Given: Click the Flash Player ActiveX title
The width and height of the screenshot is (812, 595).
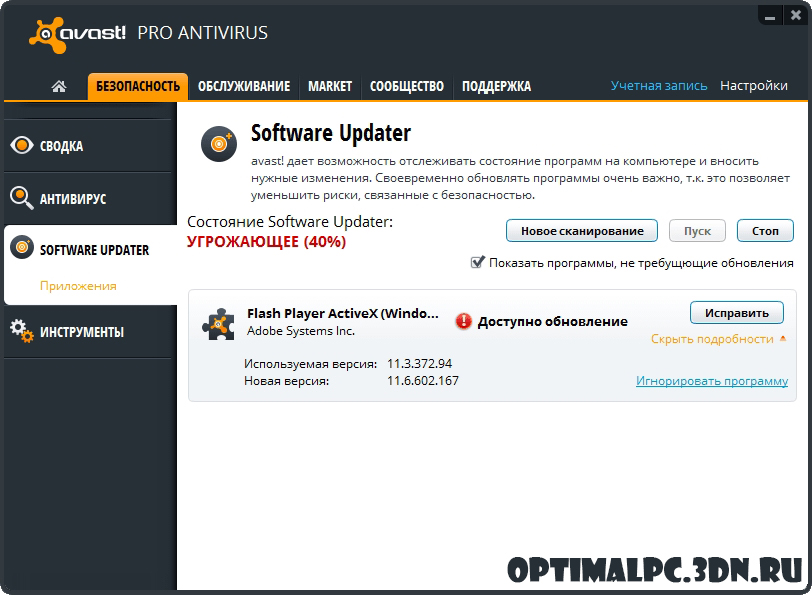Looking at the screenshot, I should pyautogui.click(x=342, y=314).
